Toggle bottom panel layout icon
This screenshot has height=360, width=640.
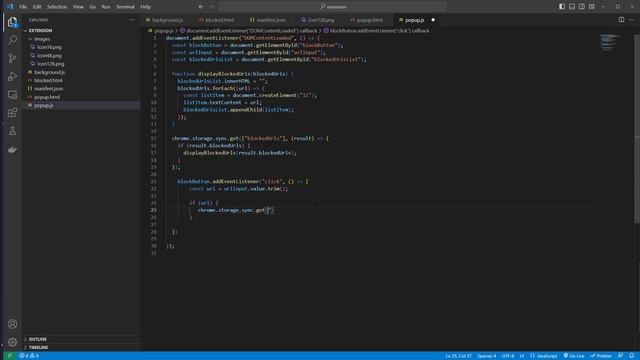[572, 7]
